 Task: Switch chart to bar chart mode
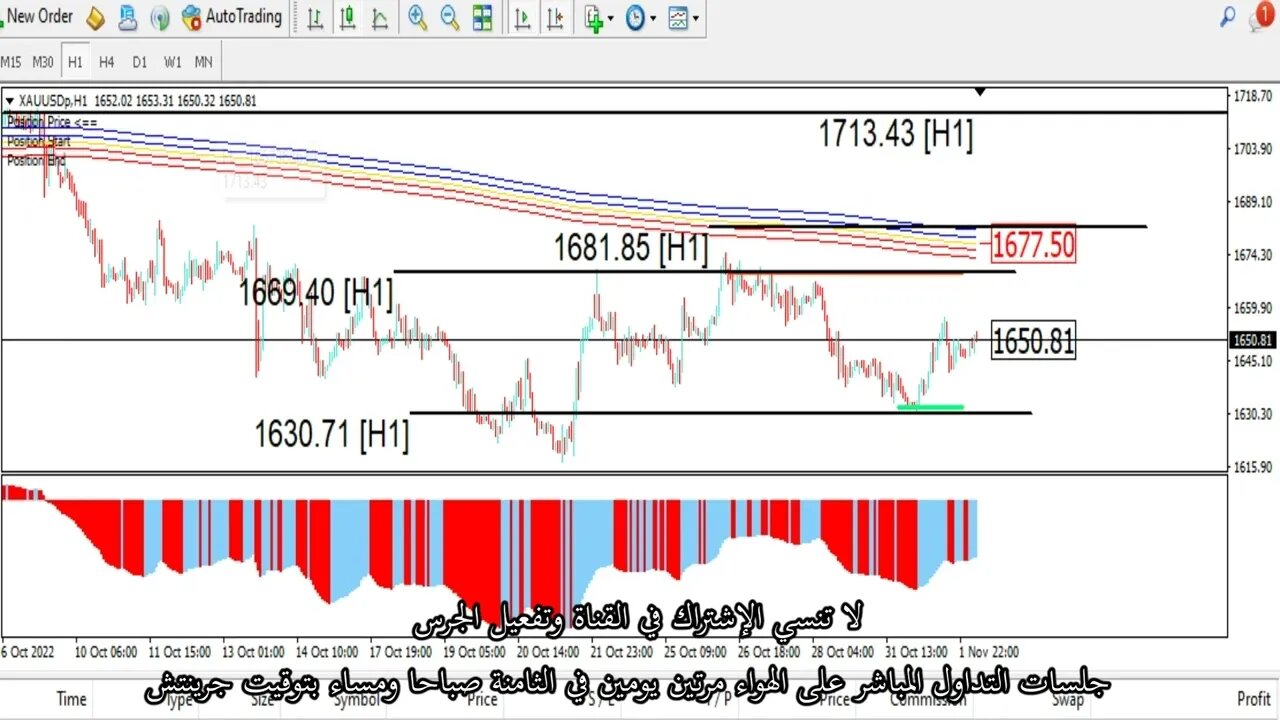pos(315,18)
